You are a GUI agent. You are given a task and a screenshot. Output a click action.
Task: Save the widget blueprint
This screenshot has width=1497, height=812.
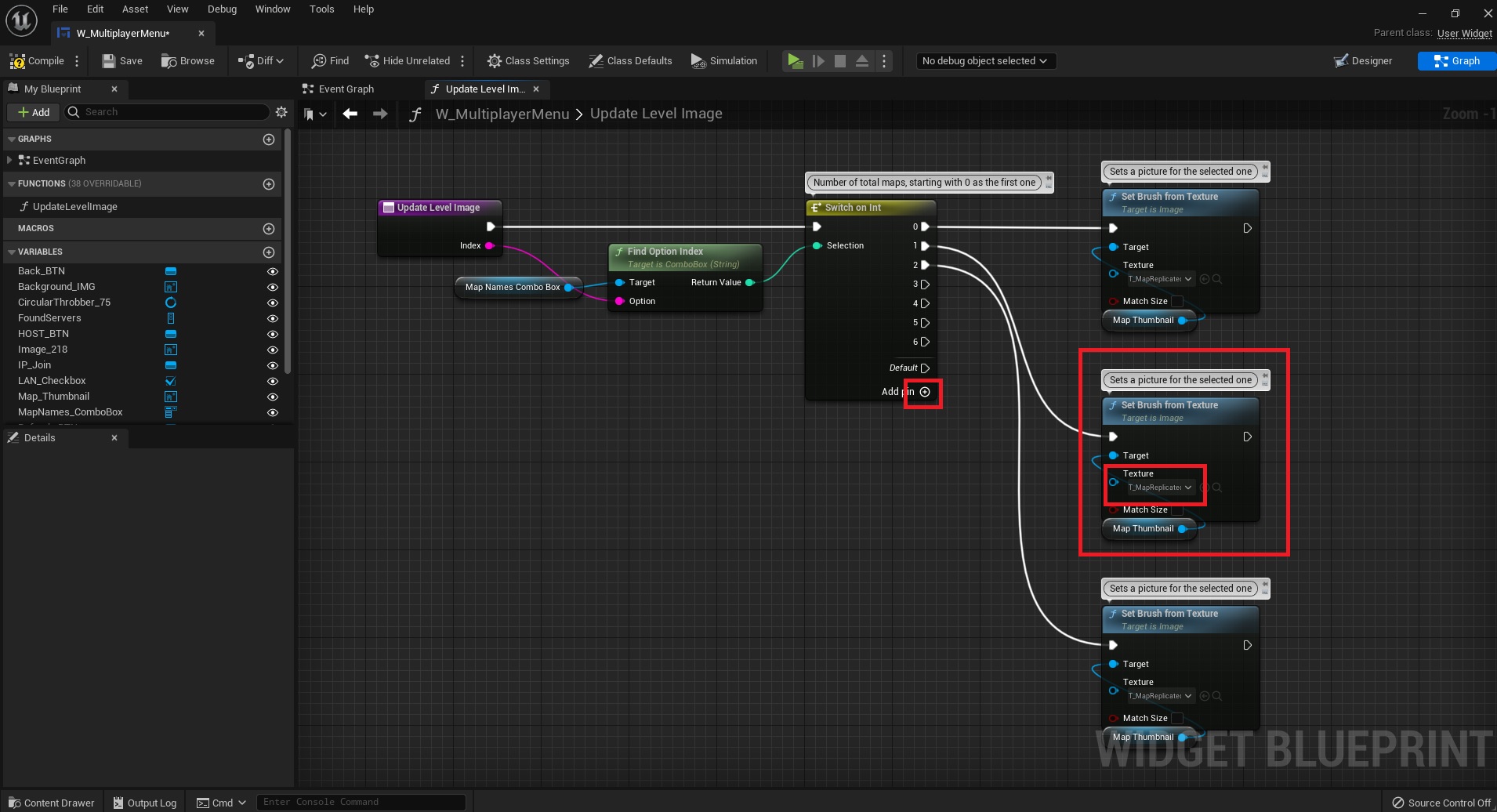click(122, 61)
